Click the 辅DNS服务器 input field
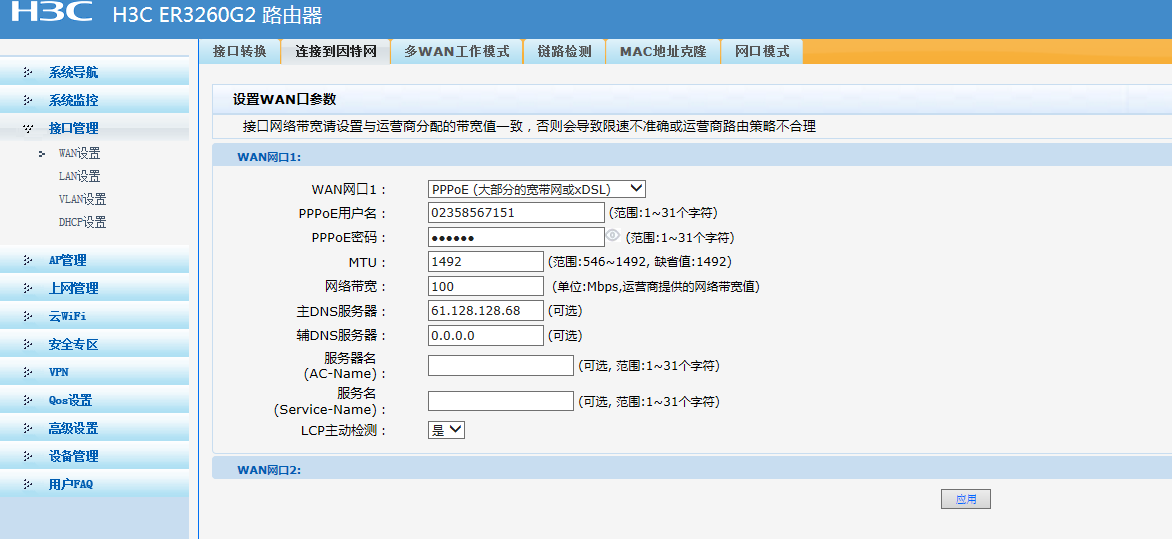Image resolution: width=1172 pixels, height=539 pixels. point(486,336)
